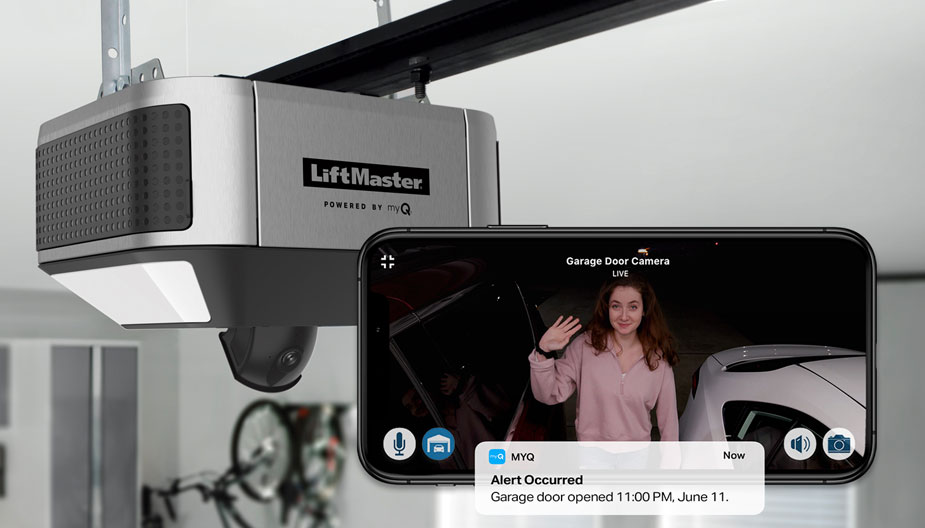This screenshot has height=528, width=925.
Task: Click the 'Powered by myQ' text
Action: click(367, 206)
